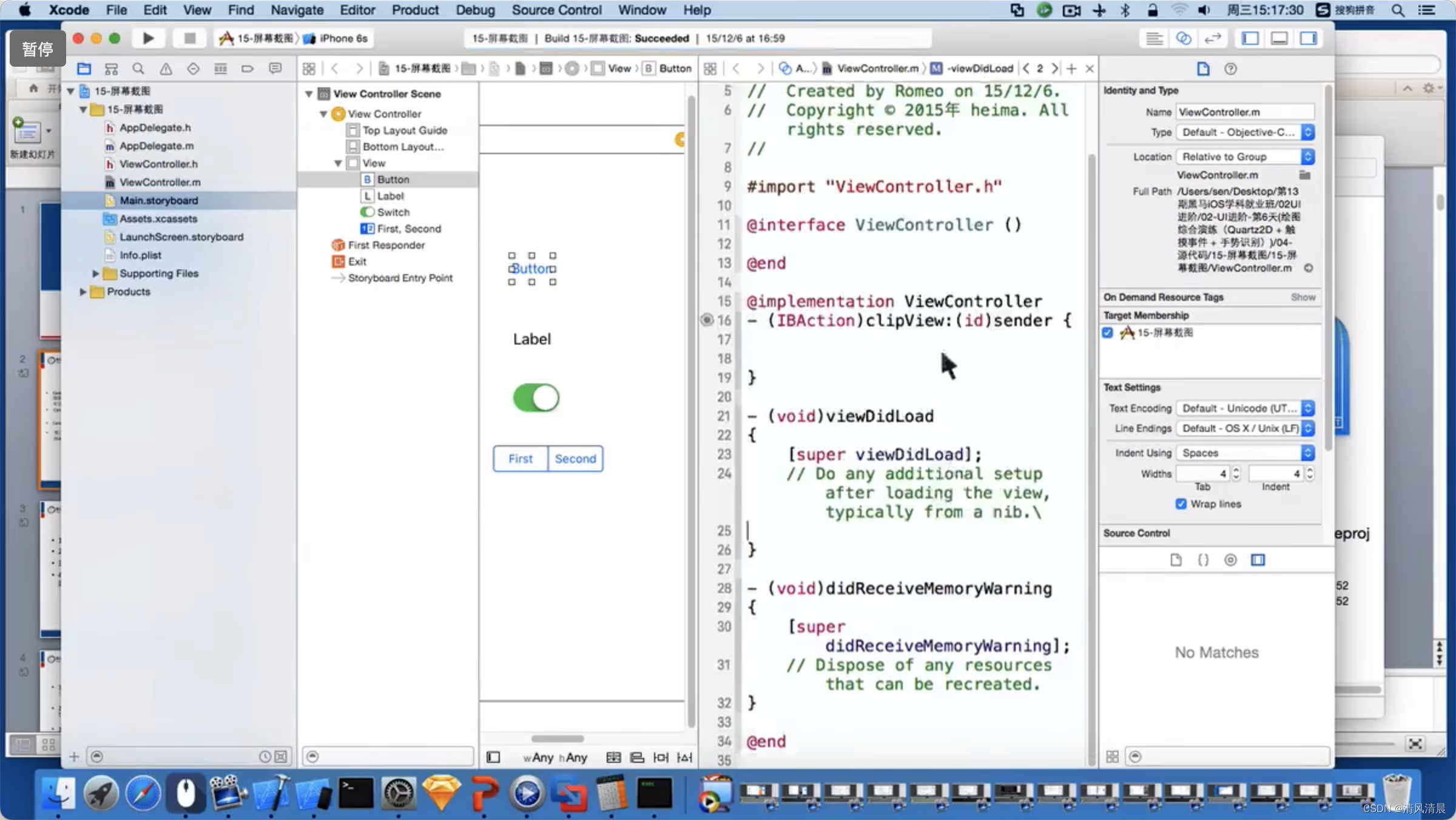Open Quick Help inspector (question mark icon)

pos(1230,69)
